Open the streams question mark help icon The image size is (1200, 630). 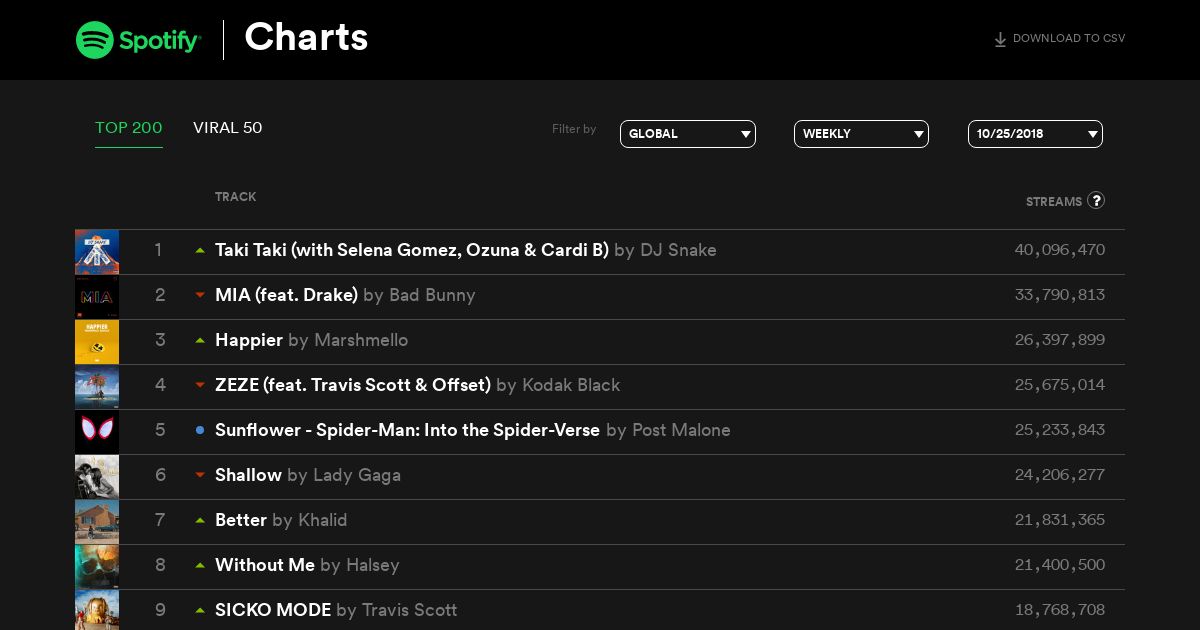click(x=1096, y=200)
